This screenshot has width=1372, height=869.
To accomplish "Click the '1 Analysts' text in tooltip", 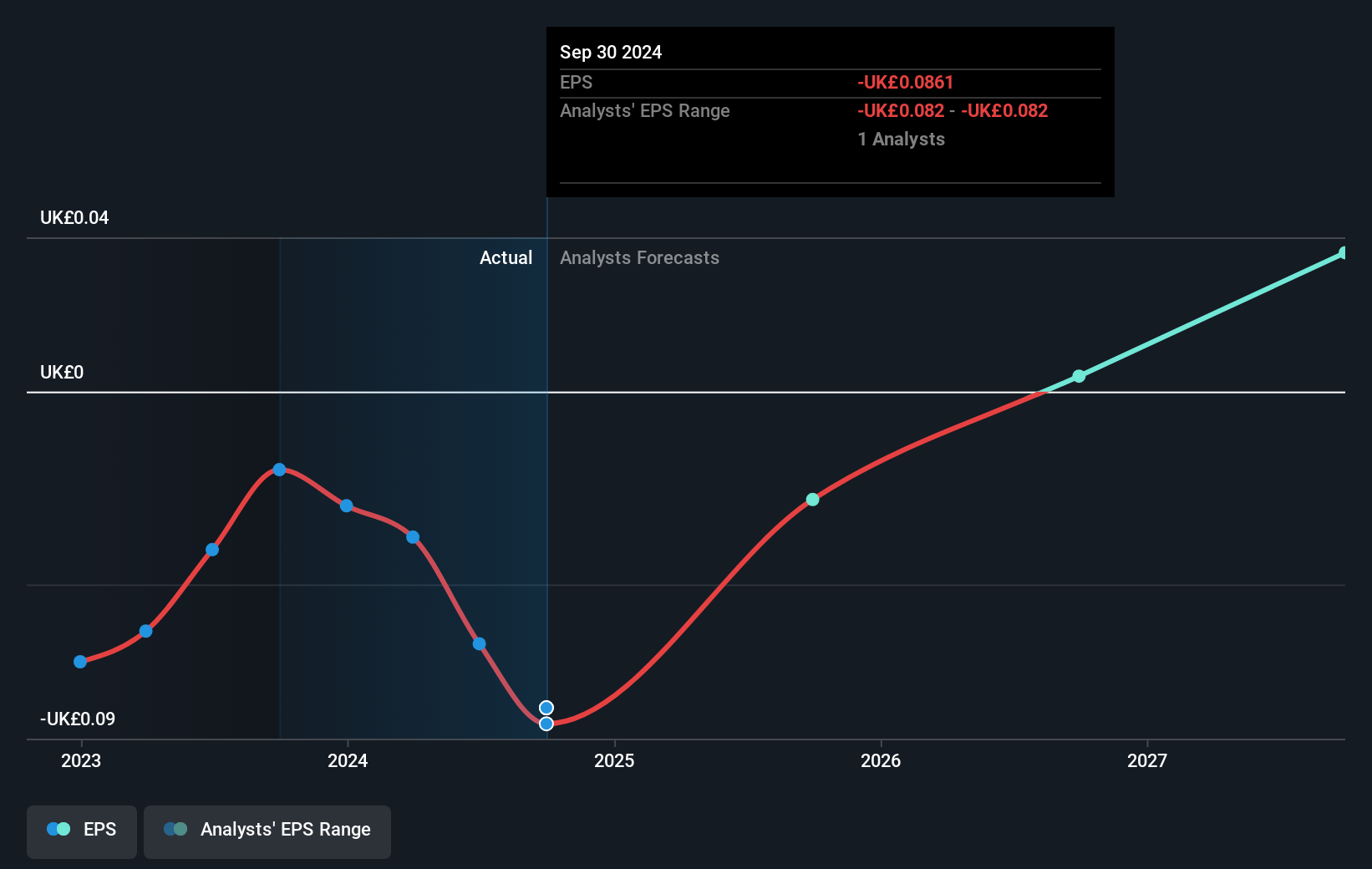I will click(x=901, y=139).
